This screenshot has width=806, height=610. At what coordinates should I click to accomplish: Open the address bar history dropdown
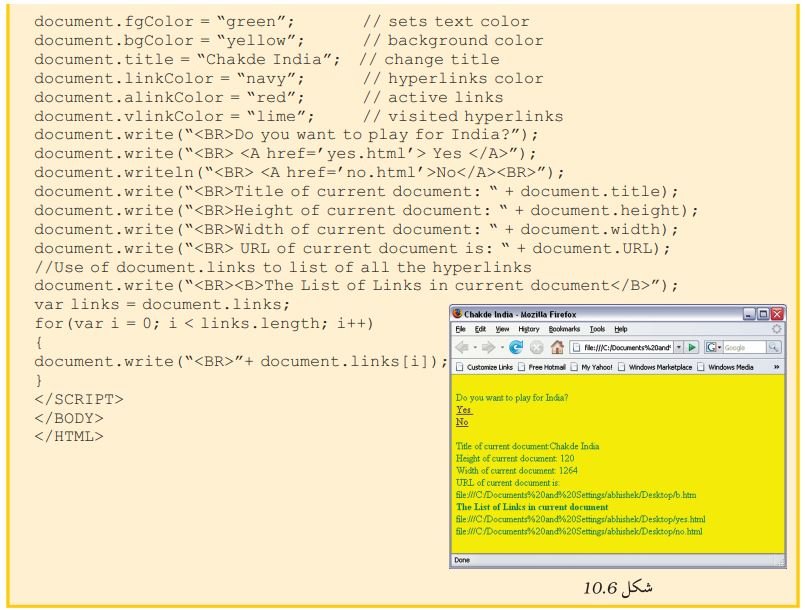point(679,347)
